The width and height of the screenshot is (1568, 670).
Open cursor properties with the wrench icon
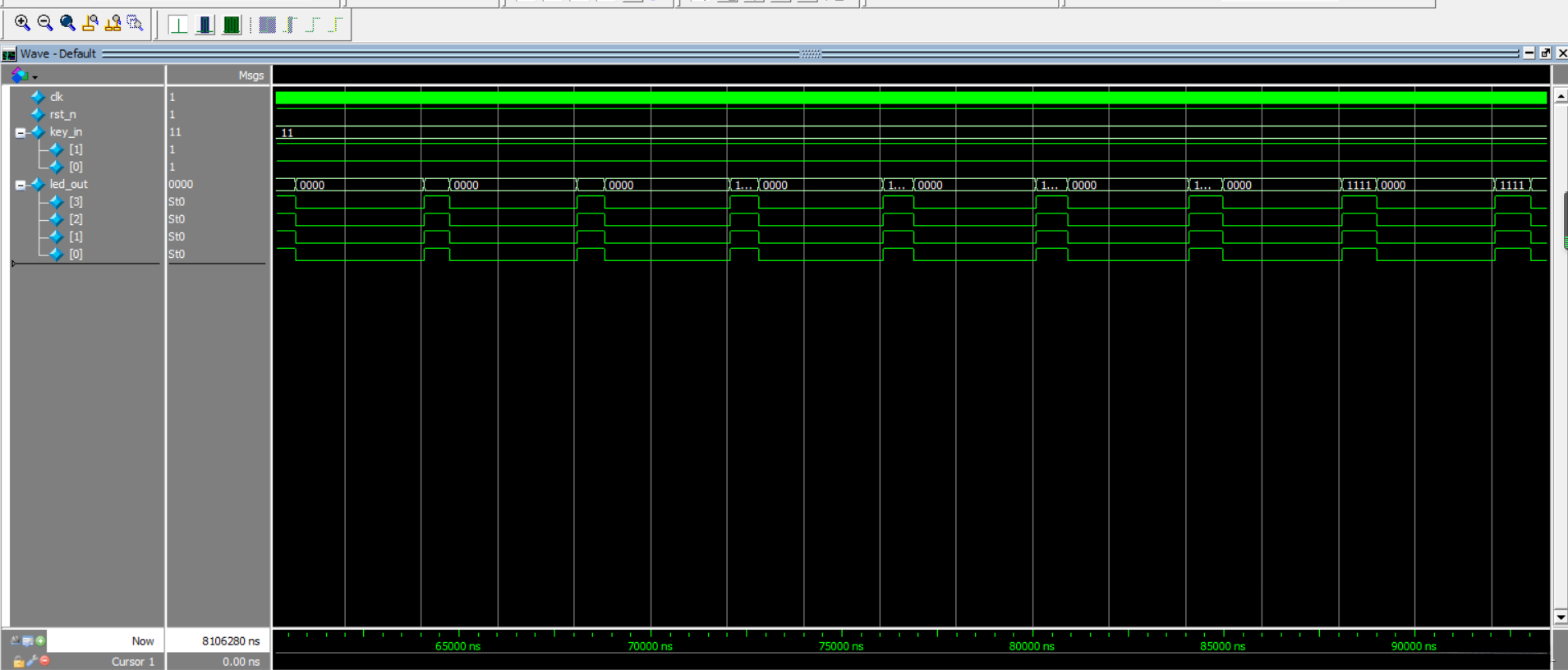[32, 660]
